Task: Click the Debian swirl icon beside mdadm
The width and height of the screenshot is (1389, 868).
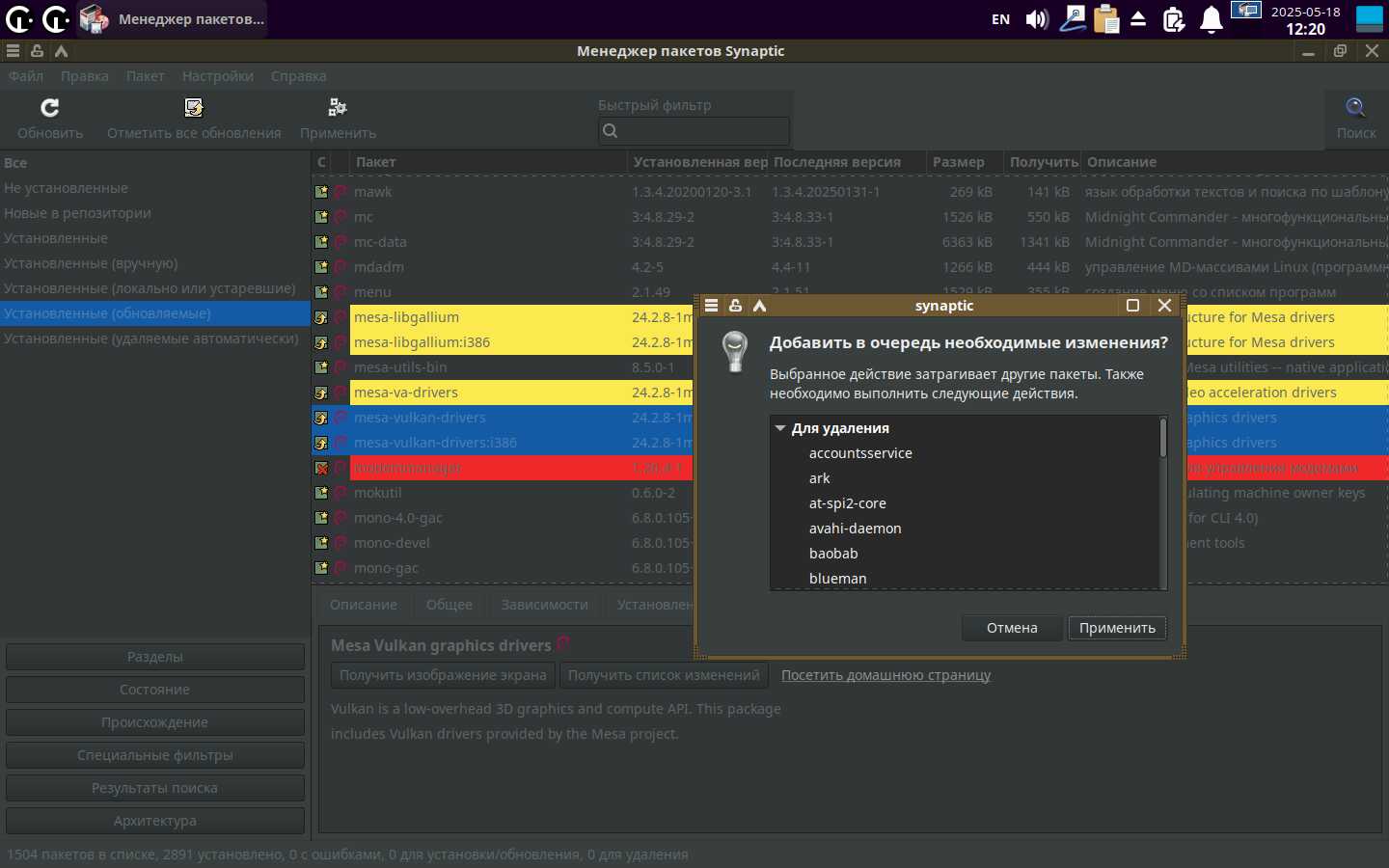Action: tap(340, 267)
